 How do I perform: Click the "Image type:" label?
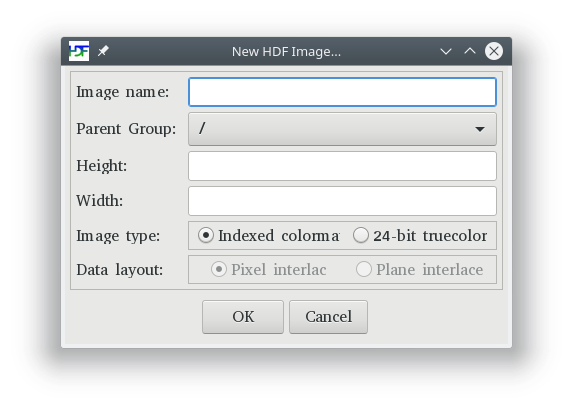click(x=118, y=236)
